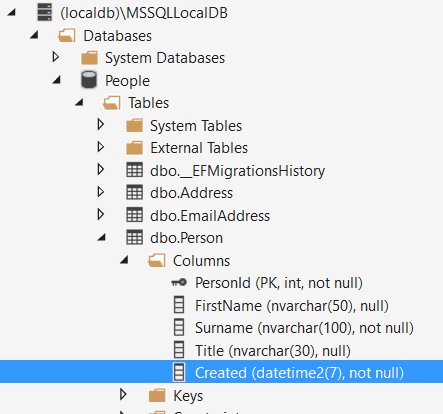Viewport: 443px width, 414px height.
Task: Click the table icon next to dbo.__EFMigrationsHistory
Action: [135, 170]
